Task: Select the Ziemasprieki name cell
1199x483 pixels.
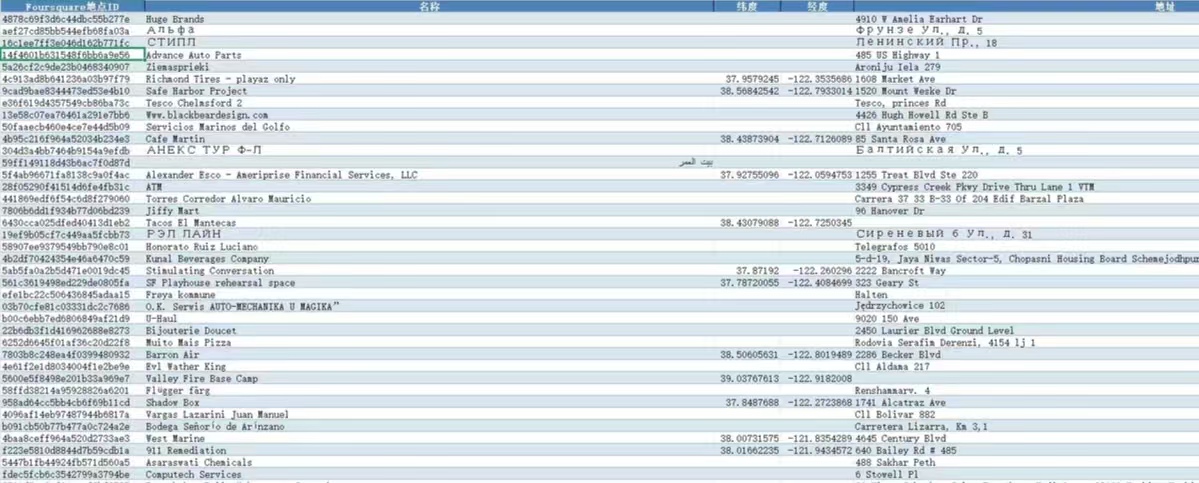Action: [x=428, y=67]
